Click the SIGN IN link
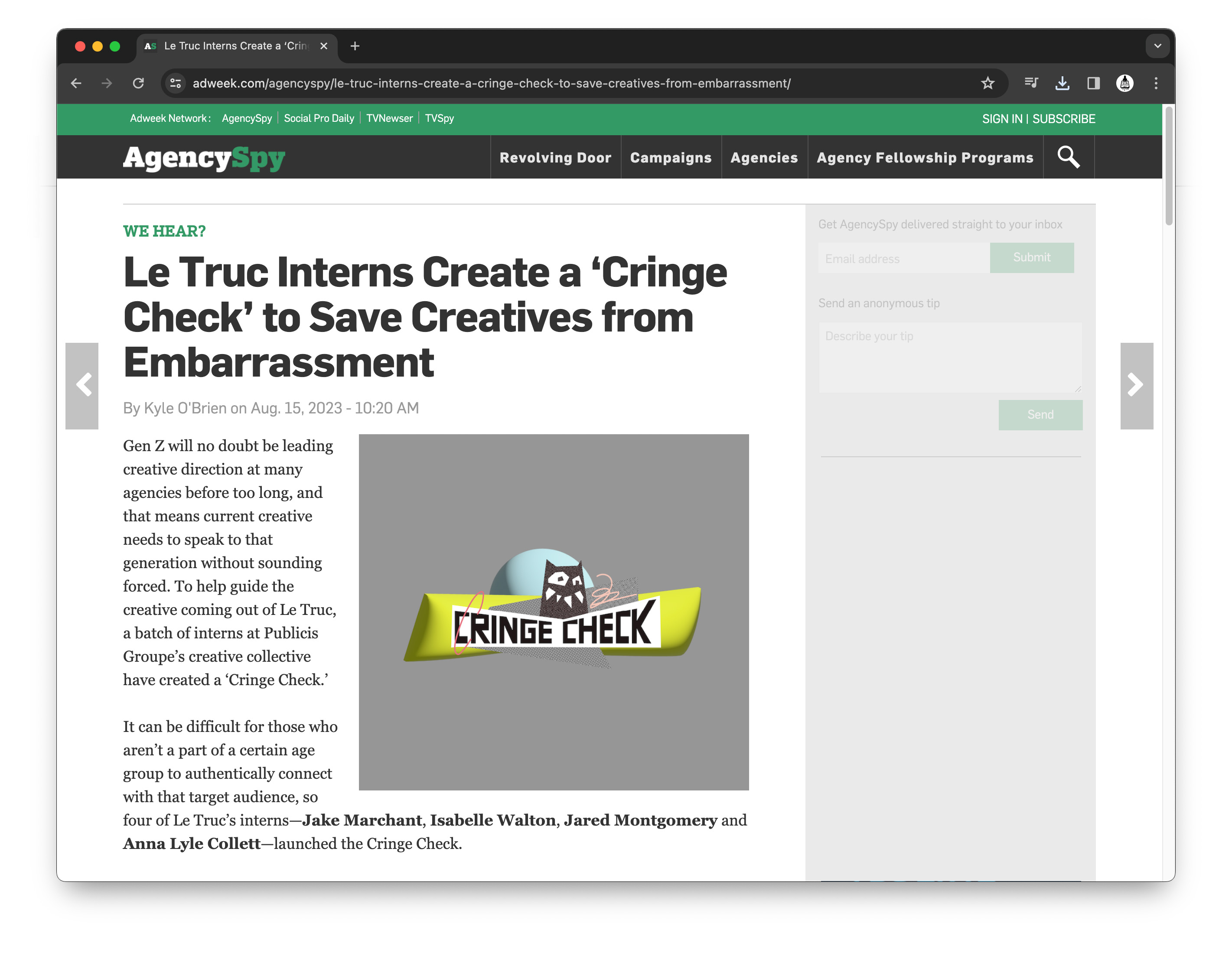 (1002, 119)
